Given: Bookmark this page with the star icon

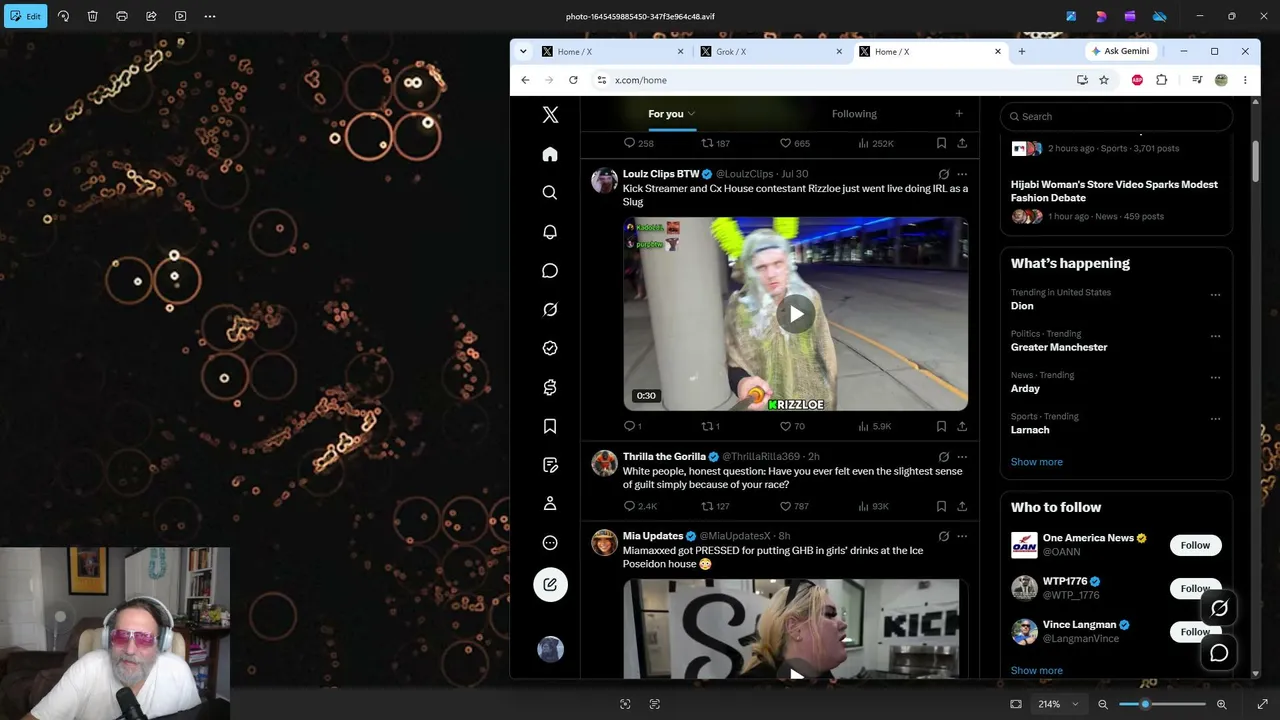Looking at the screenshot, I should pyautogui.click(x=1104, y=80).
